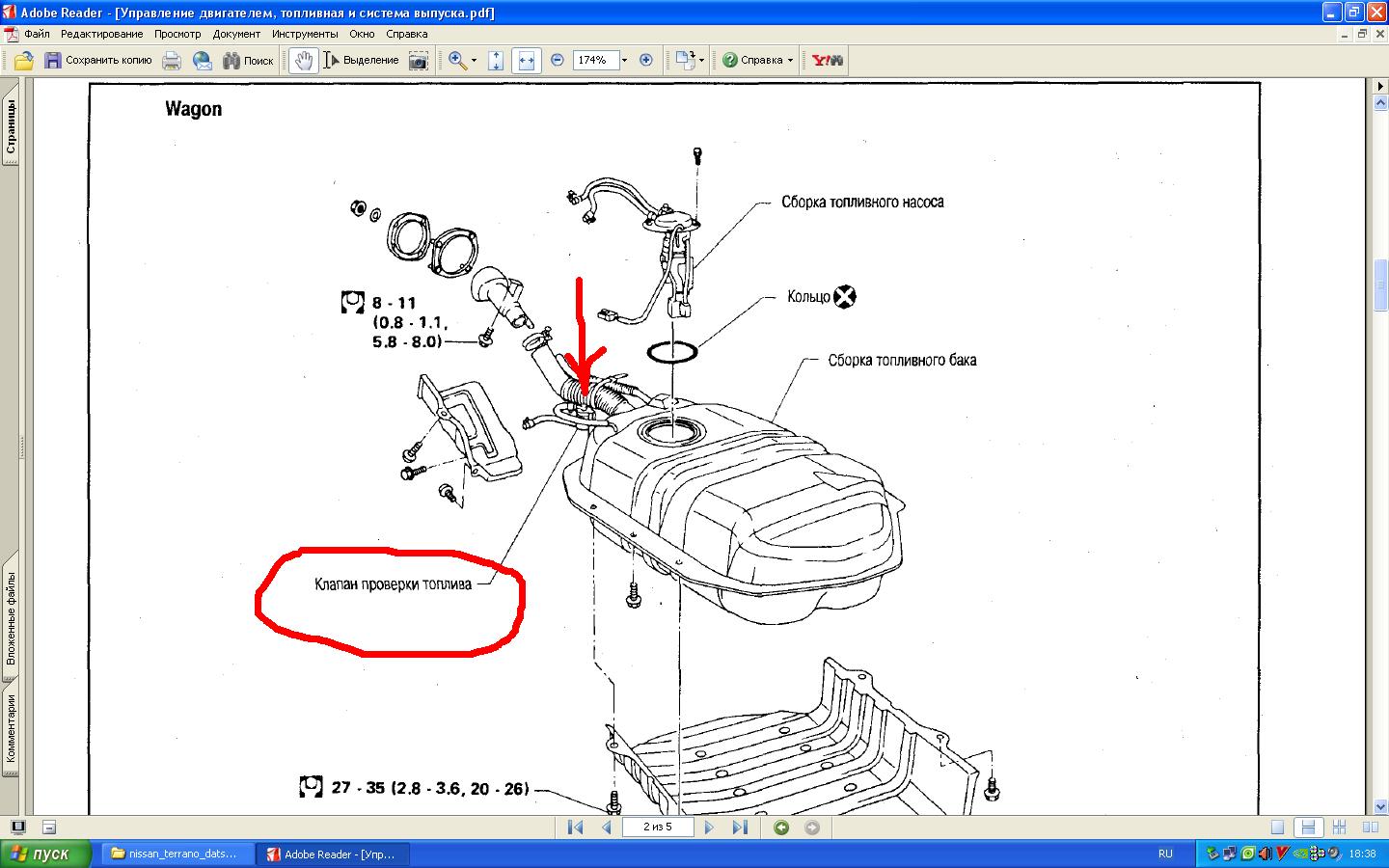Screen dimensions: 1389x868
Task: Click the zoom out minus icon
Action: pyautogui.click(x=558, y=60)
